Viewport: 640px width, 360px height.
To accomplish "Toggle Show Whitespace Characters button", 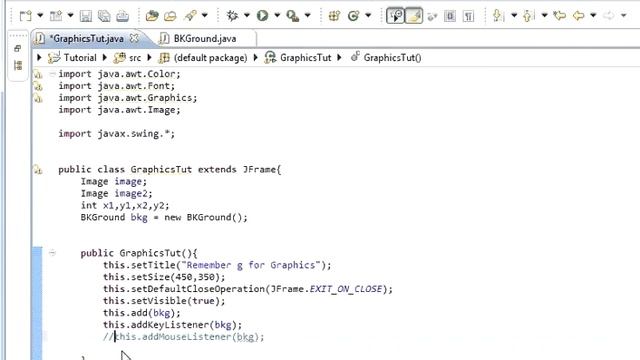I will 469,16.
